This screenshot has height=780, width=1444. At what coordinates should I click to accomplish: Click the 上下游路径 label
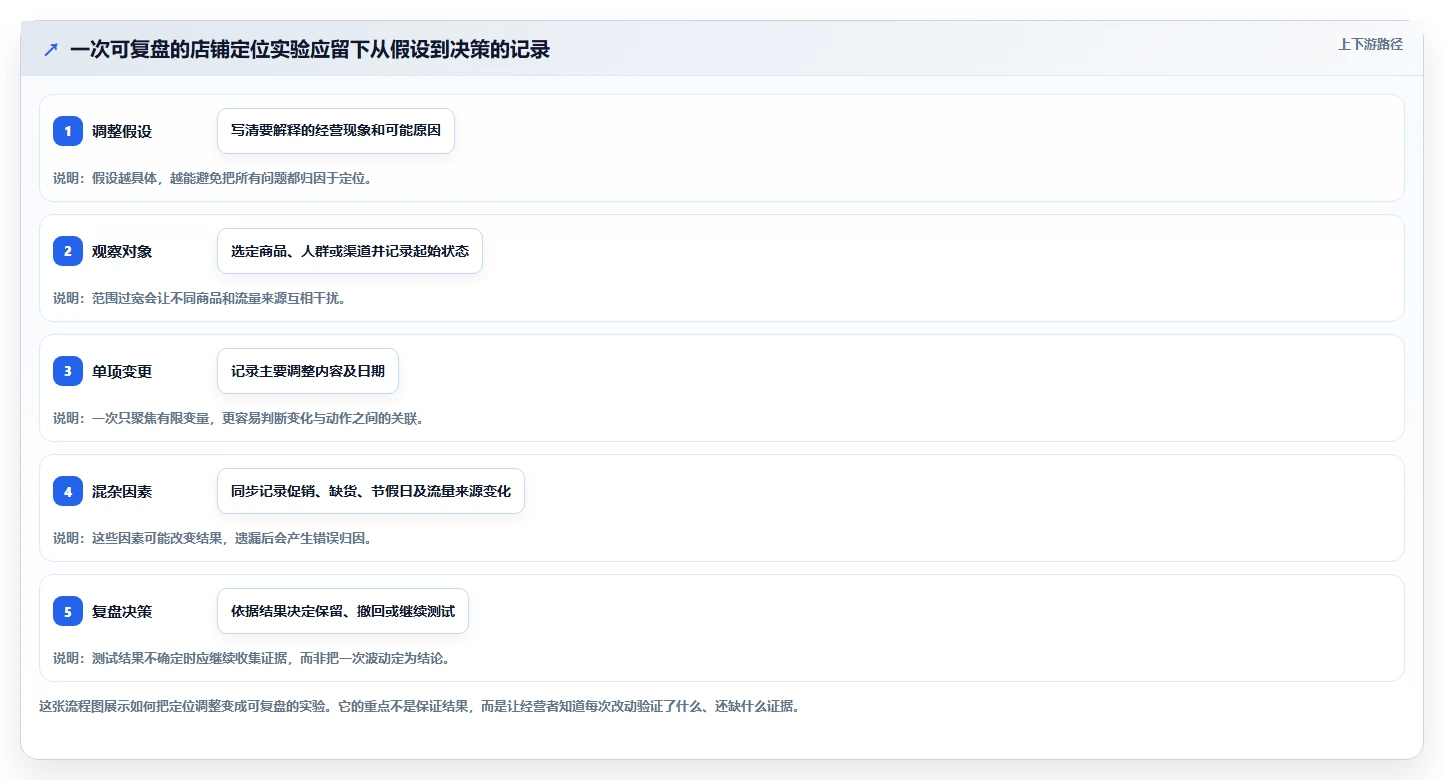coord(1370,44)
